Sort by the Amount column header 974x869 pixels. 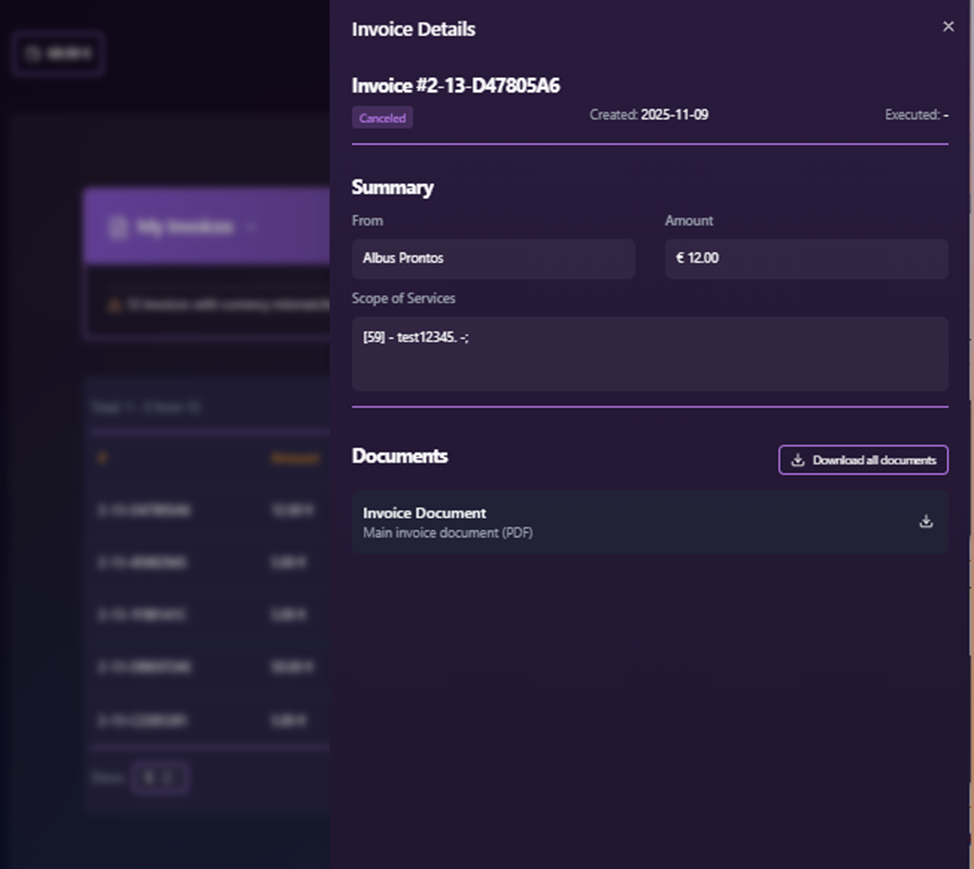294,458
